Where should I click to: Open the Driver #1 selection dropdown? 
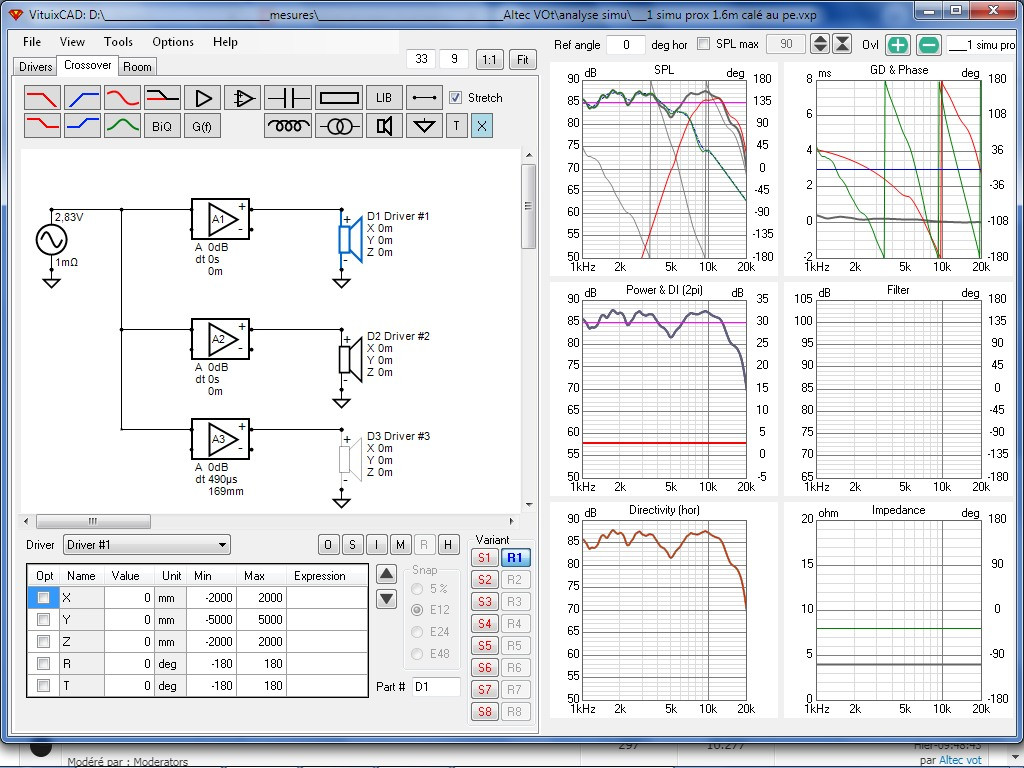tap(147, 545)
